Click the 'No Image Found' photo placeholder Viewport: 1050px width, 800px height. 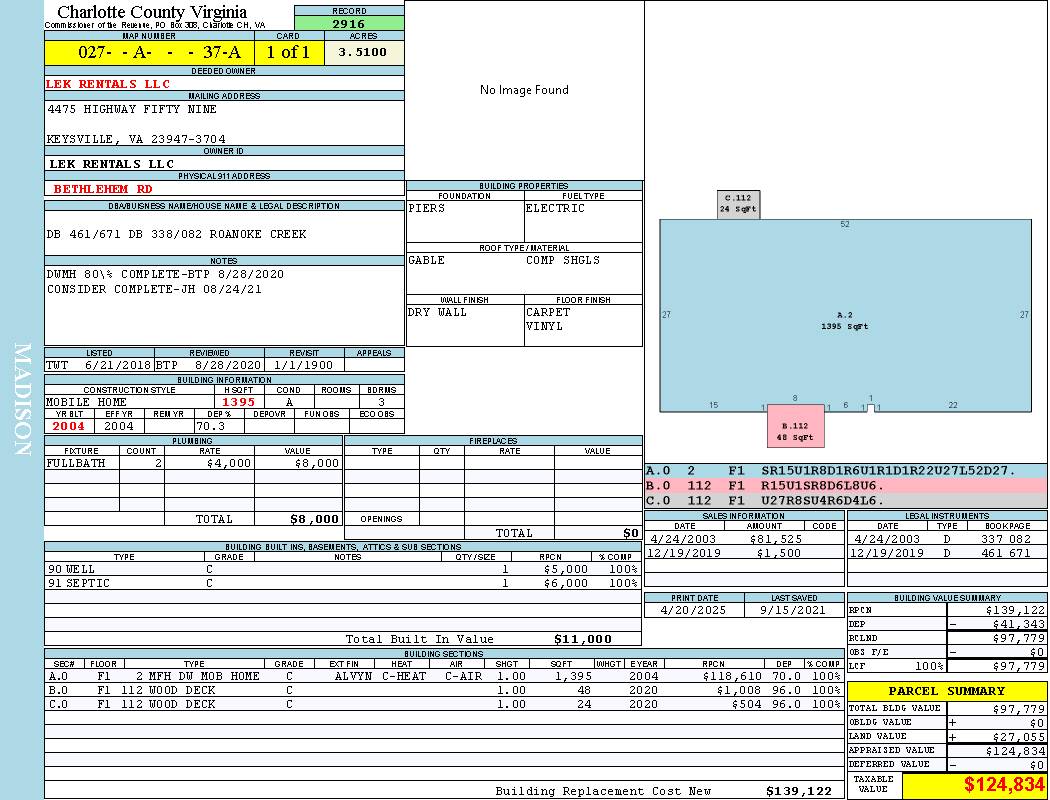click(x=524, y=90)
